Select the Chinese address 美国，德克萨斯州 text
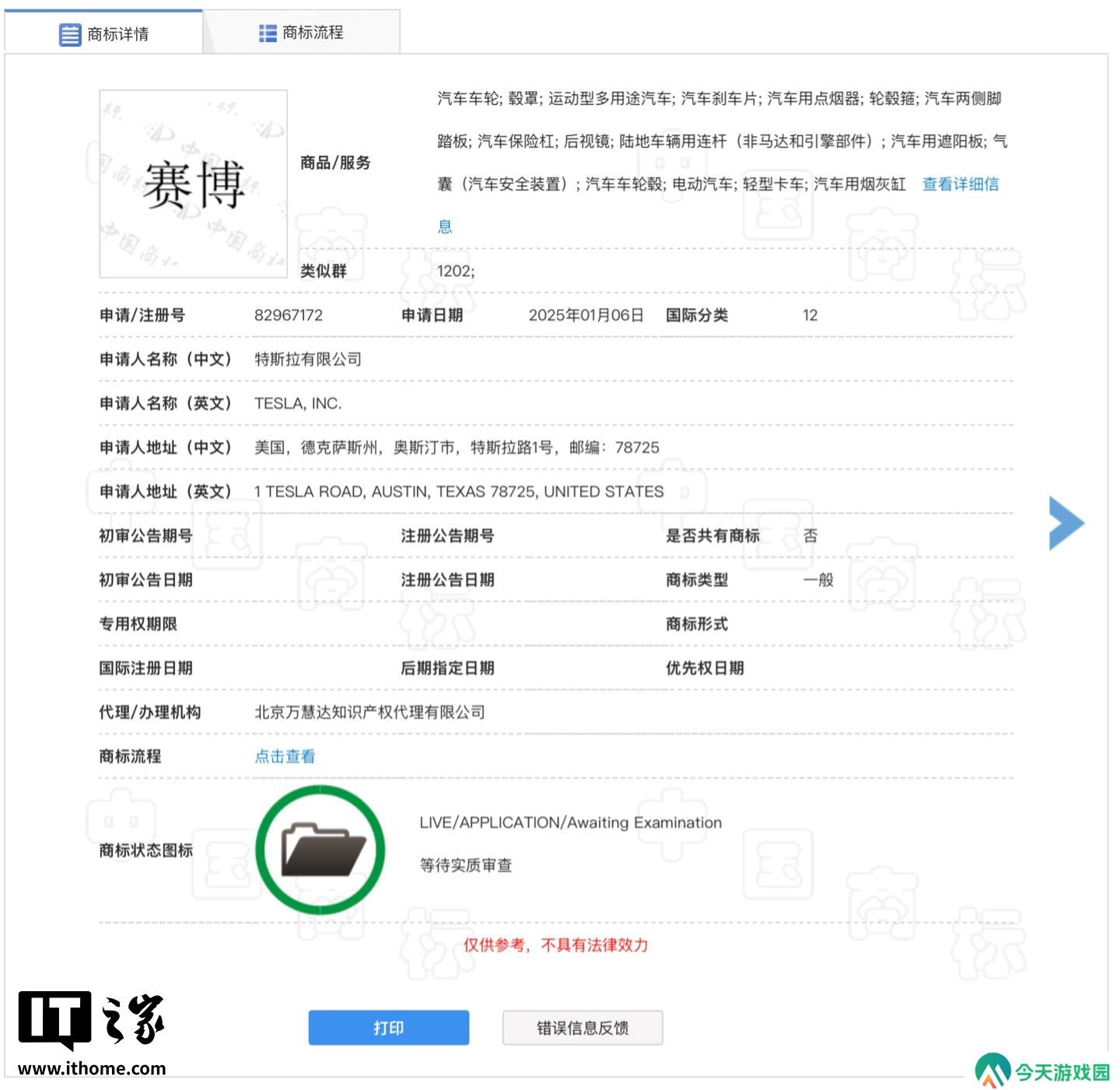1120x1090 pixels. point(457,447)
